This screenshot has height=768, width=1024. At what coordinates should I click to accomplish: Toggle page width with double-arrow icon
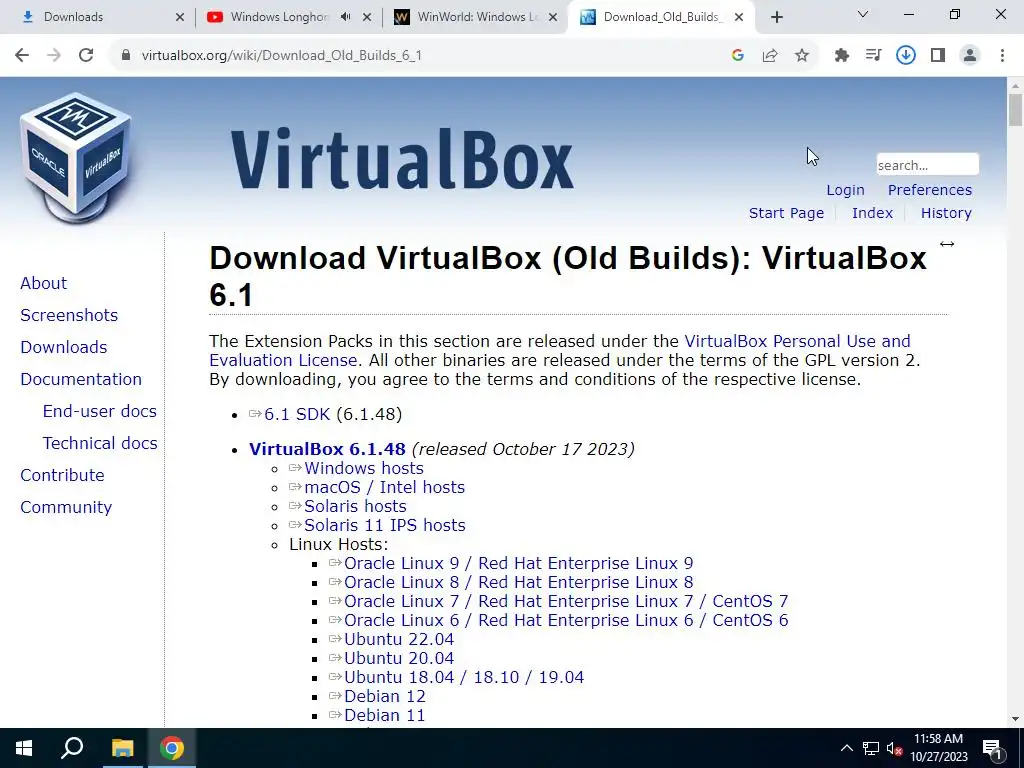tap(947, 244)
